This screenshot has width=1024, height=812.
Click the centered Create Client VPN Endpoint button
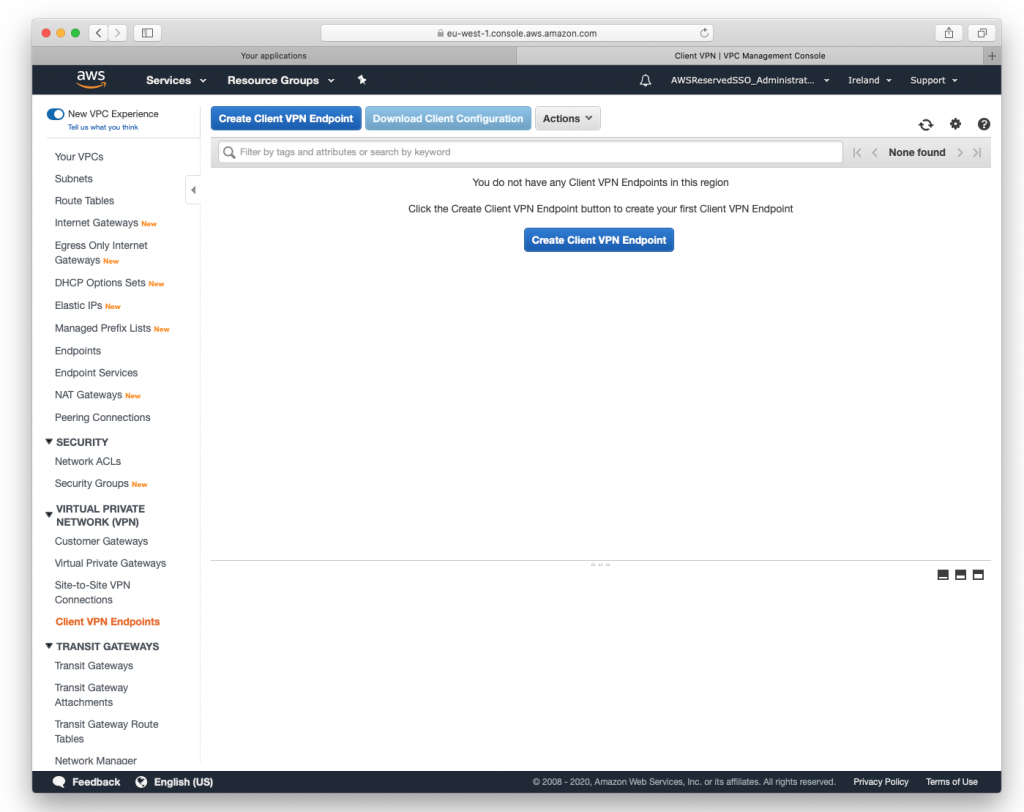(x=599, y=240)
